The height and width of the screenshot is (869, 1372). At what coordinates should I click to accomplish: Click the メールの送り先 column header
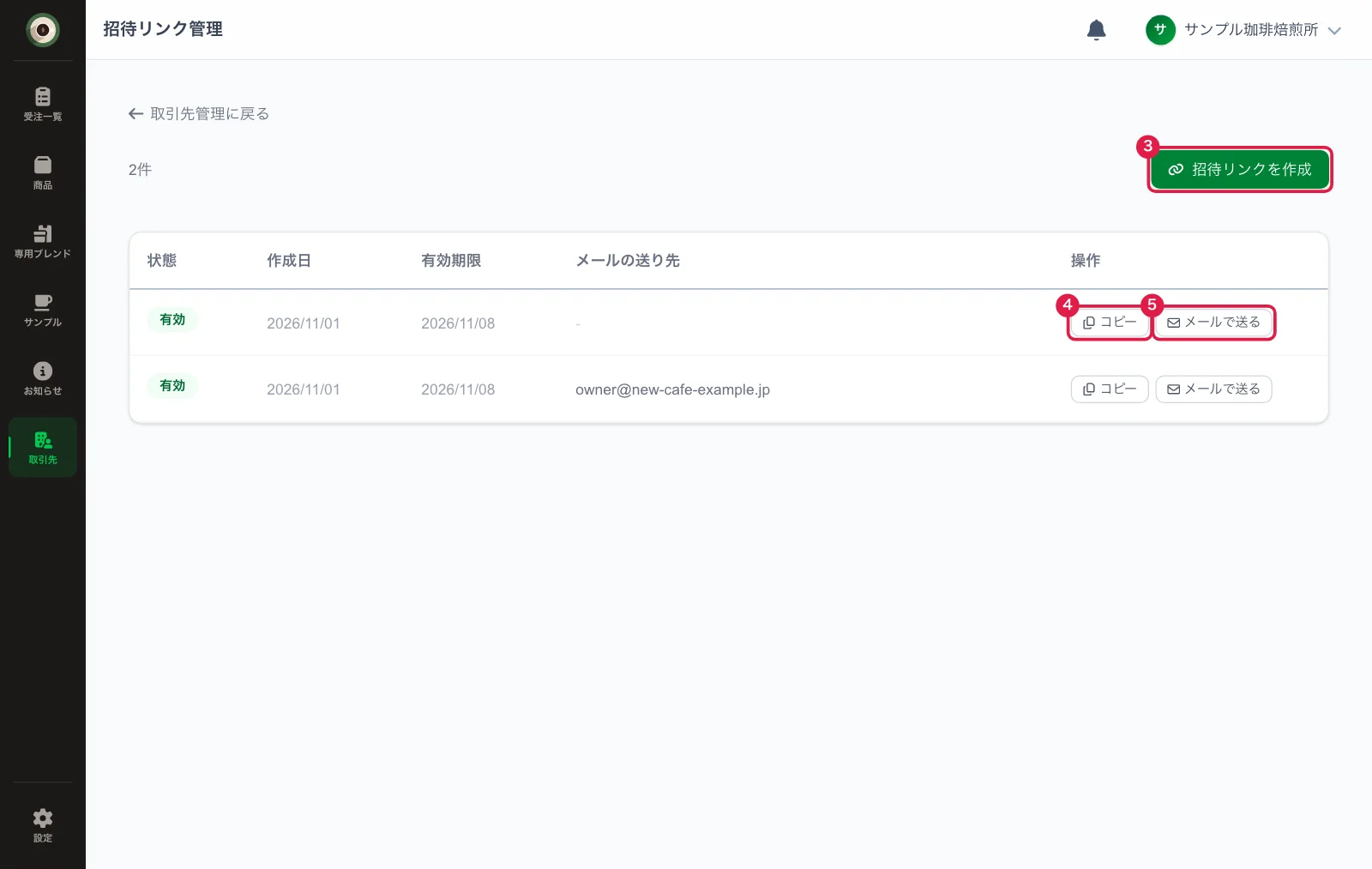point(628,260)
